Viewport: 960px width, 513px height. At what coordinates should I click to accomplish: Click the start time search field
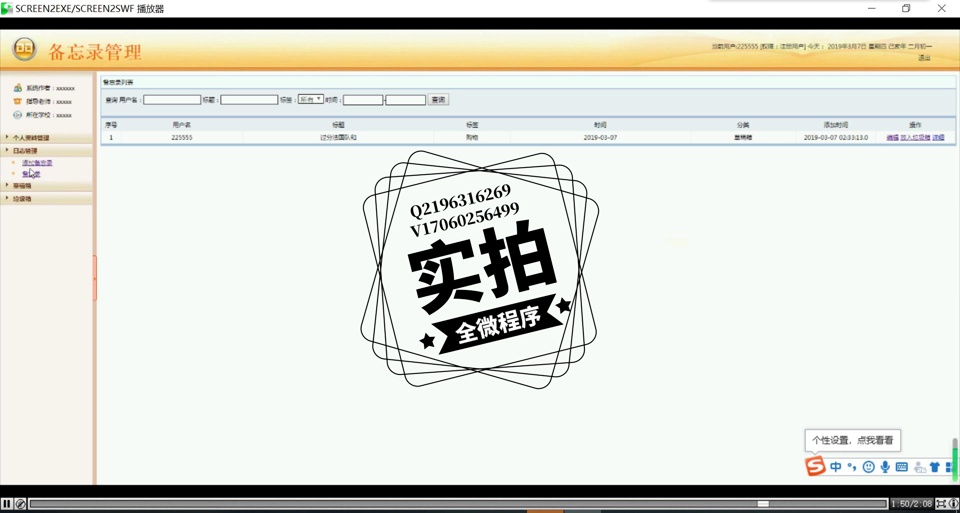[x=363, y=100]
